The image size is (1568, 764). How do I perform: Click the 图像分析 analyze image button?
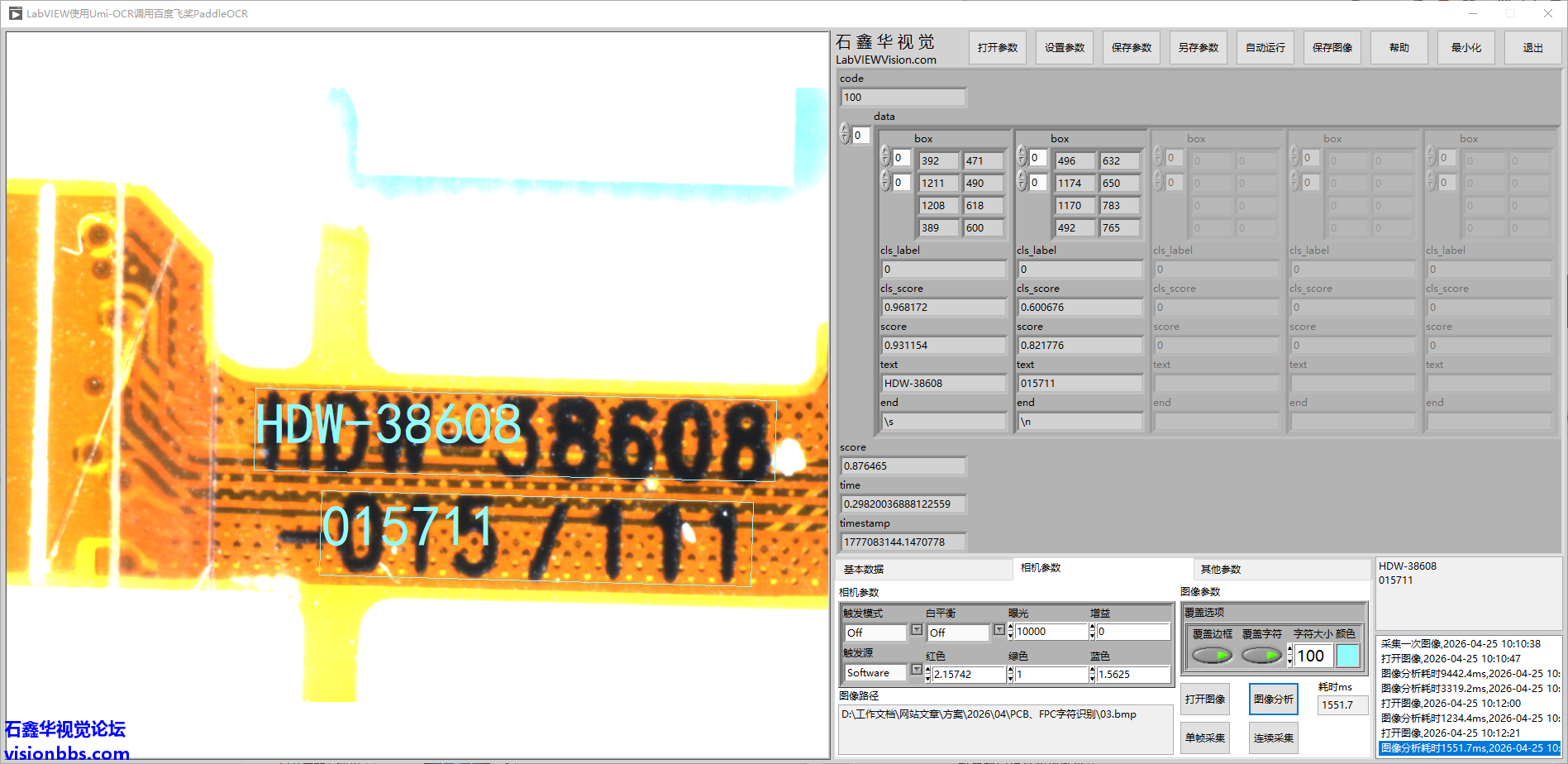pyautogui.click(x=1273, y=700)
